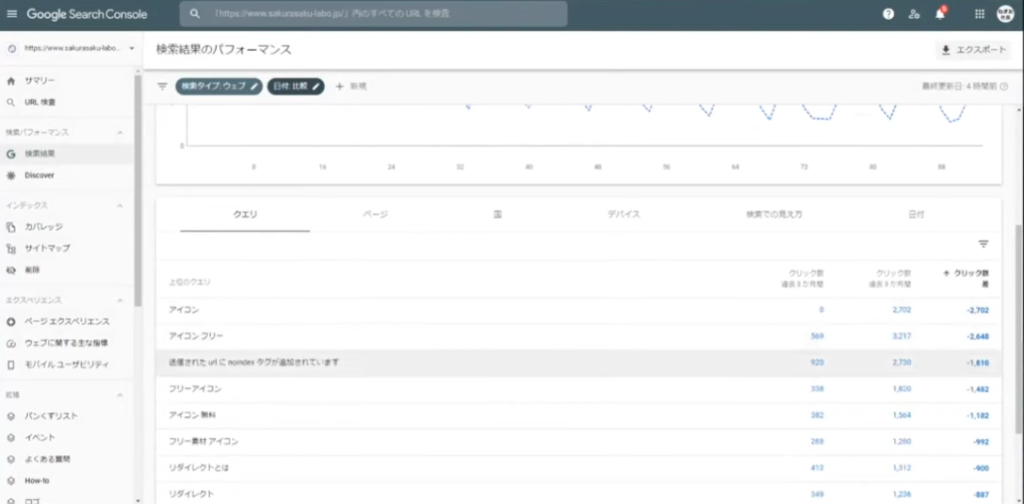The height and width of the screenshot is (504, 1024).
Task: Edit the 日付: 比較 filter chip
Action: (x=296, y=86)
